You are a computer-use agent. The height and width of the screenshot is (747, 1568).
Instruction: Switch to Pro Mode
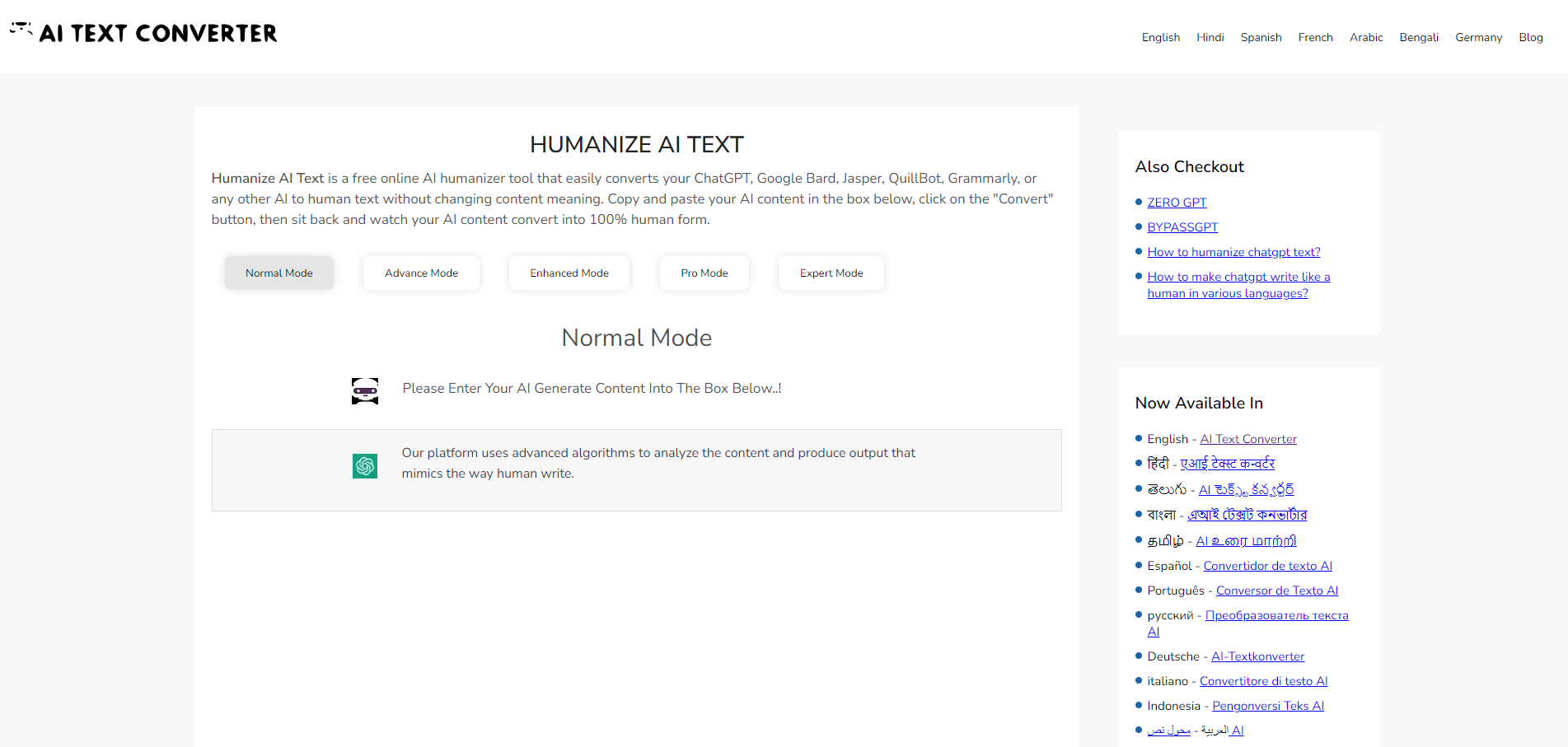(x=704, y=273)
